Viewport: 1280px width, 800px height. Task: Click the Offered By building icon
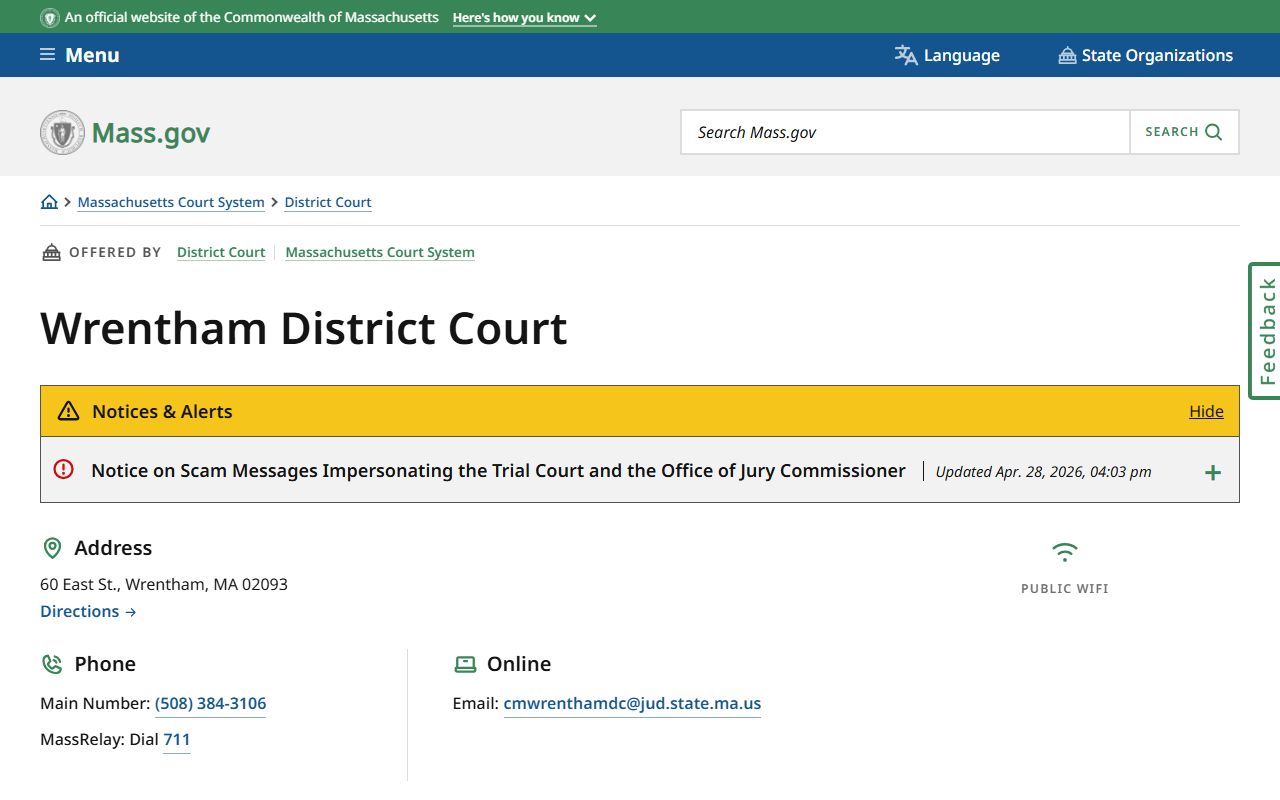(51, 252)
